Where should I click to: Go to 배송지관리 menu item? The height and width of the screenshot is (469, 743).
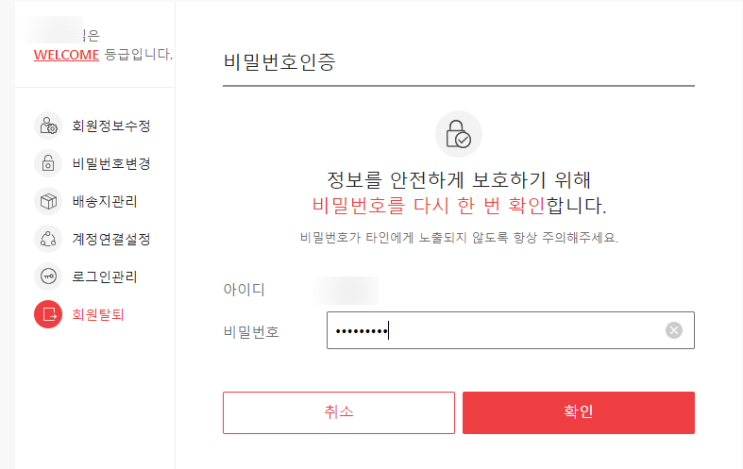pos(105,202)
